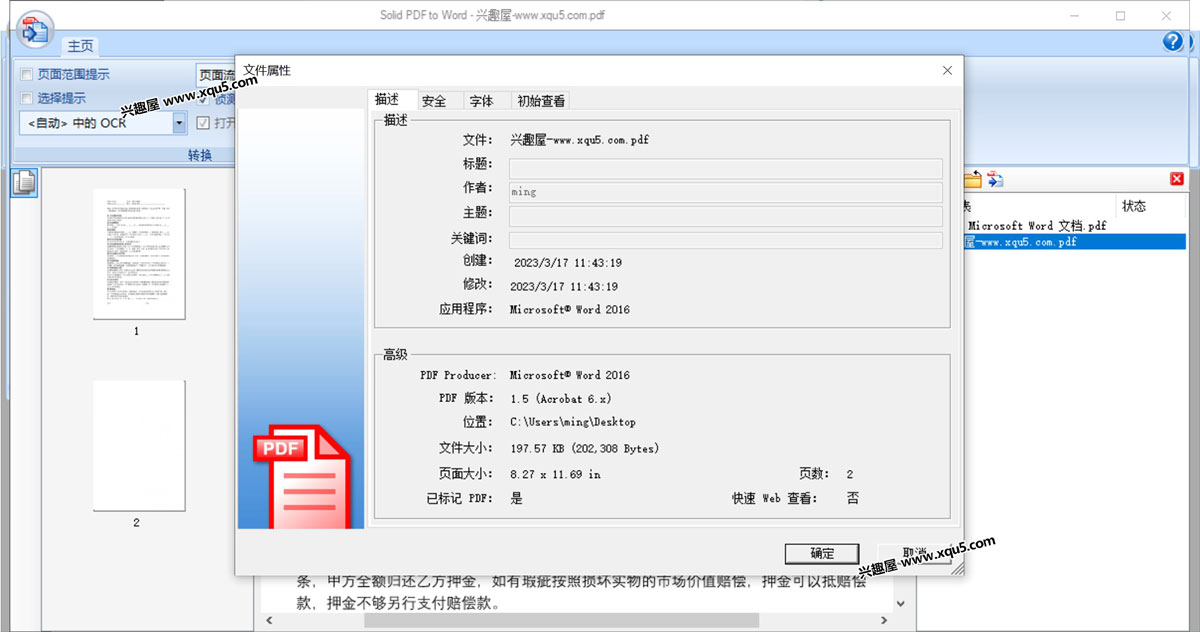Click the document's right horizontal scroll arrow
1200x632 pixels.
point(885,621)
